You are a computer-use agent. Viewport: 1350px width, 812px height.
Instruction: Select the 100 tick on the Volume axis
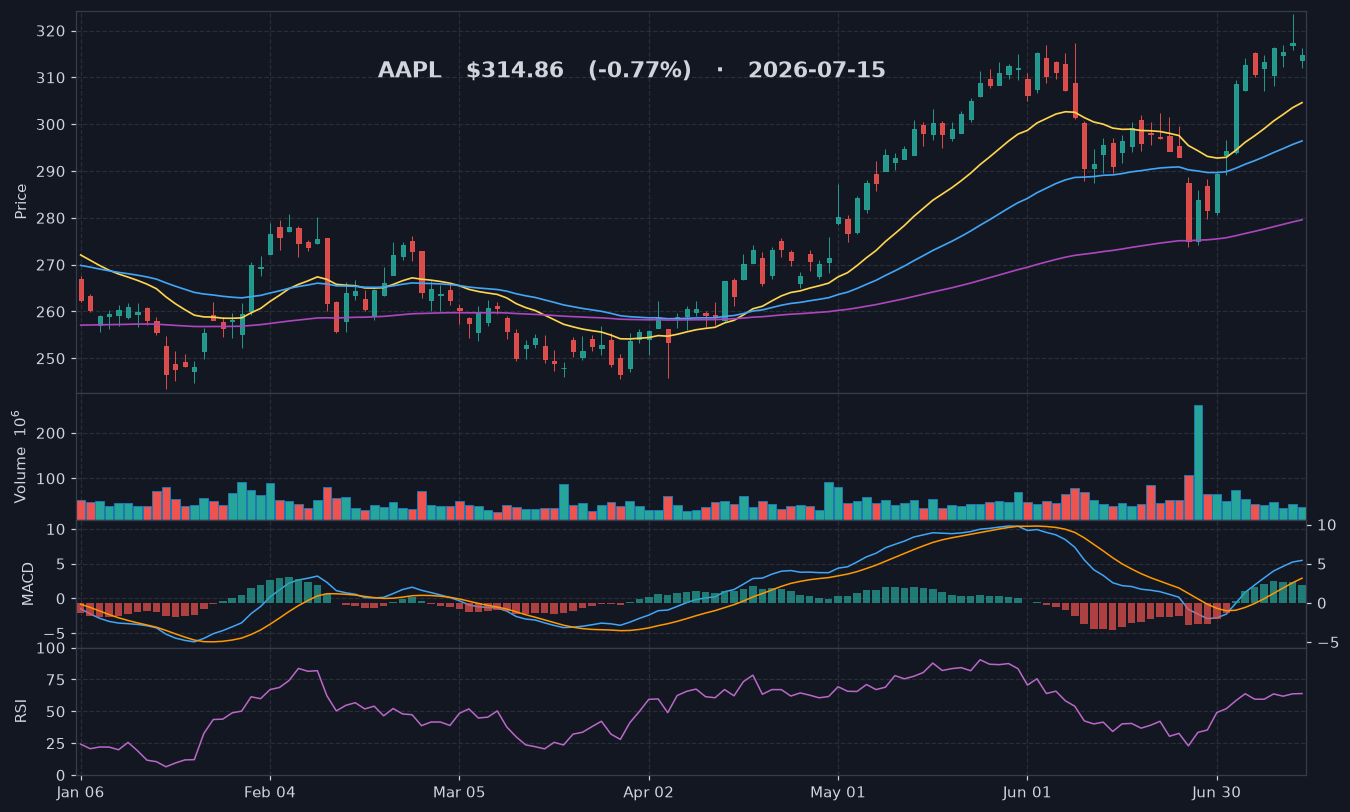[x=53, y=479]
